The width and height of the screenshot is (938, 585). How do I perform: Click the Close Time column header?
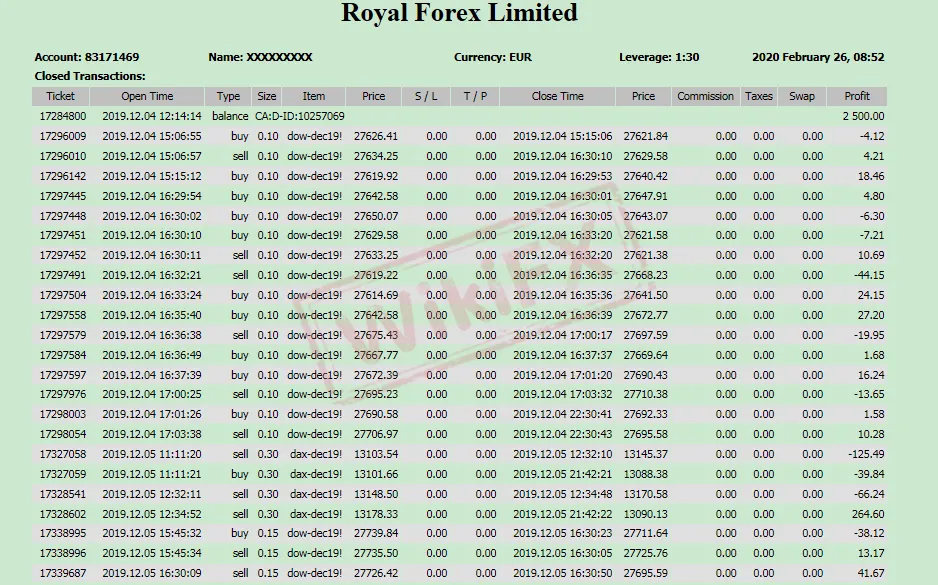tap(558, 96)
